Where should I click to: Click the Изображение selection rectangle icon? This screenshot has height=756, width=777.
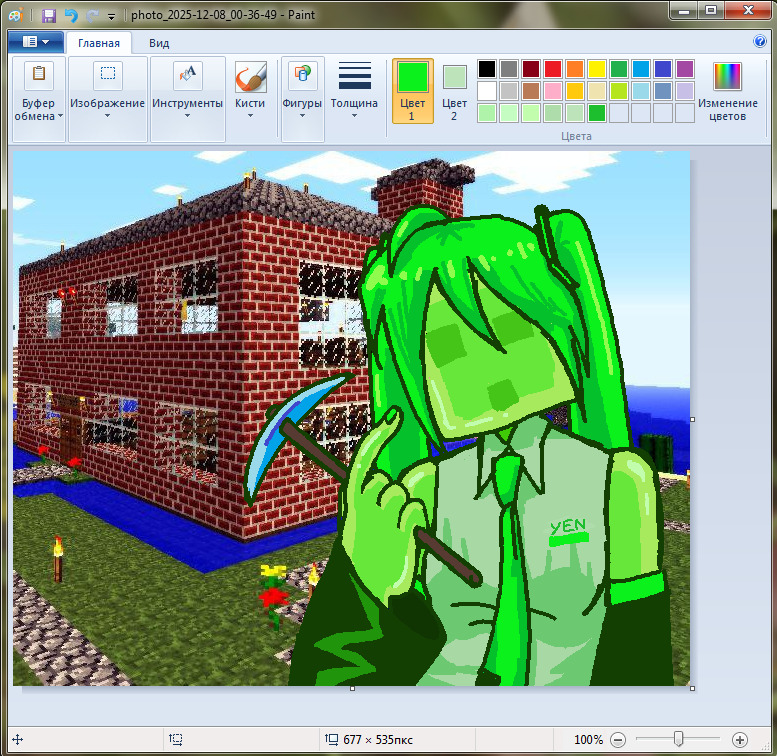[x=108, y=75]
